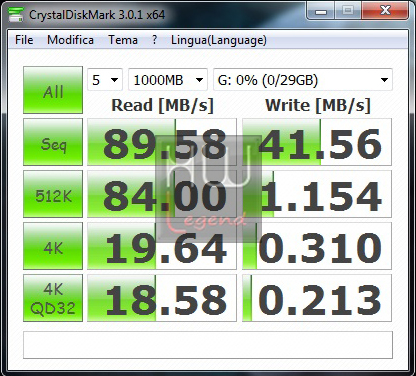The image size is (416, 376).
Task: Run all benchmarks with the All button
Action: (53, 90)
